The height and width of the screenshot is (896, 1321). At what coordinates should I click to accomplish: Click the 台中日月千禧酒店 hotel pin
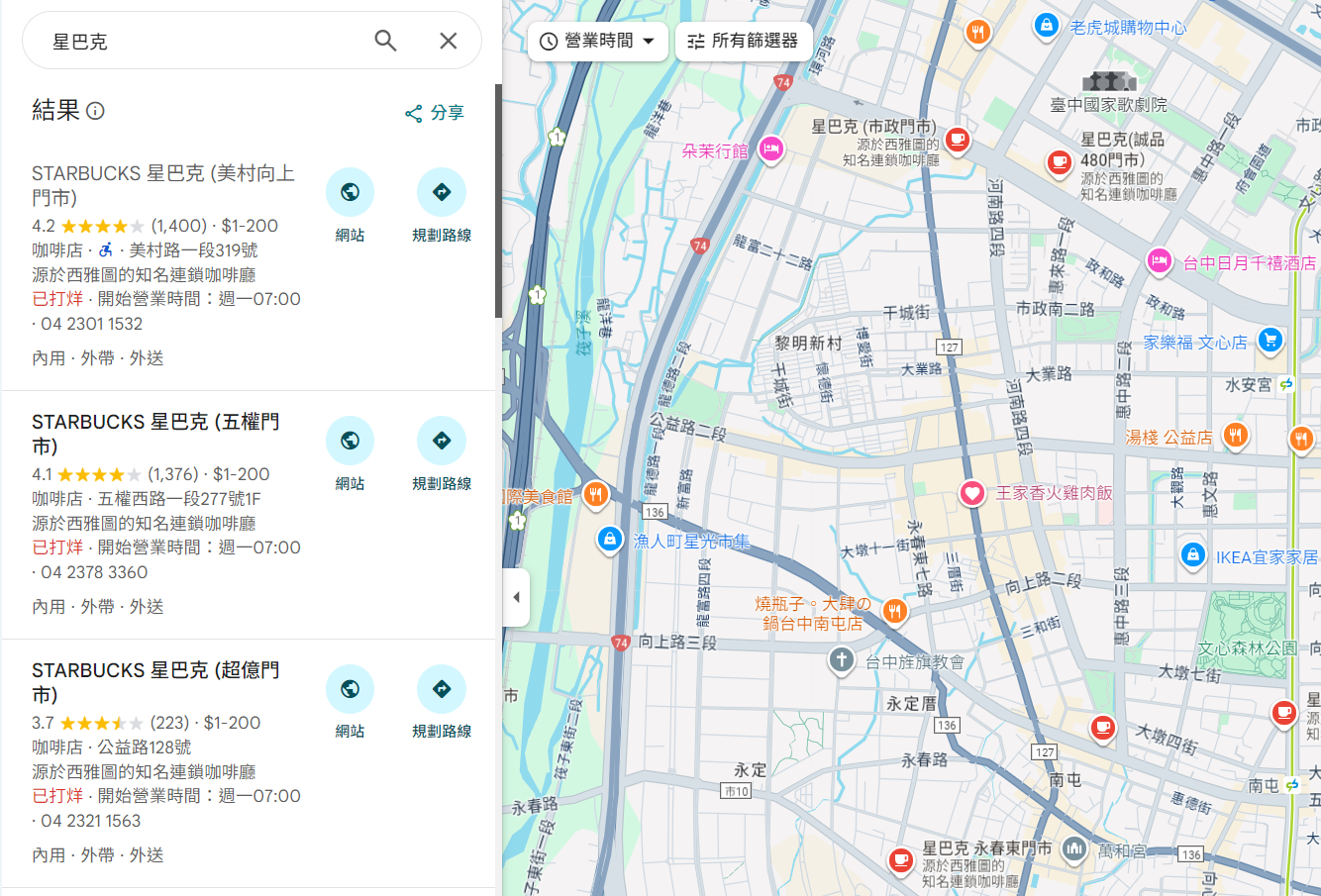click(x=1160, y=262)
